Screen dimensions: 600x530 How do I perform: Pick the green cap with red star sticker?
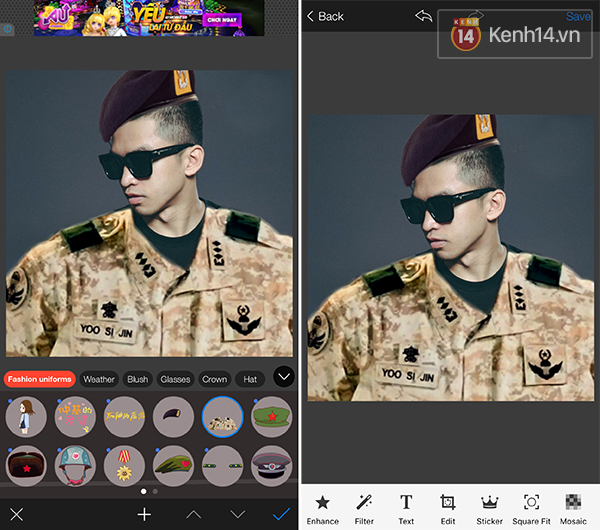(x=271, y=416)
